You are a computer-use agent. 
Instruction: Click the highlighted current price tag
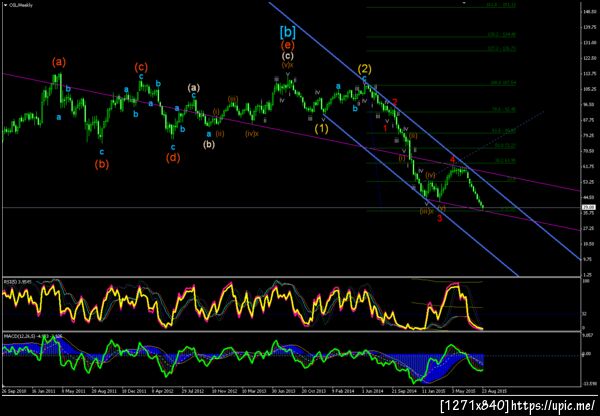pos(587,207)
